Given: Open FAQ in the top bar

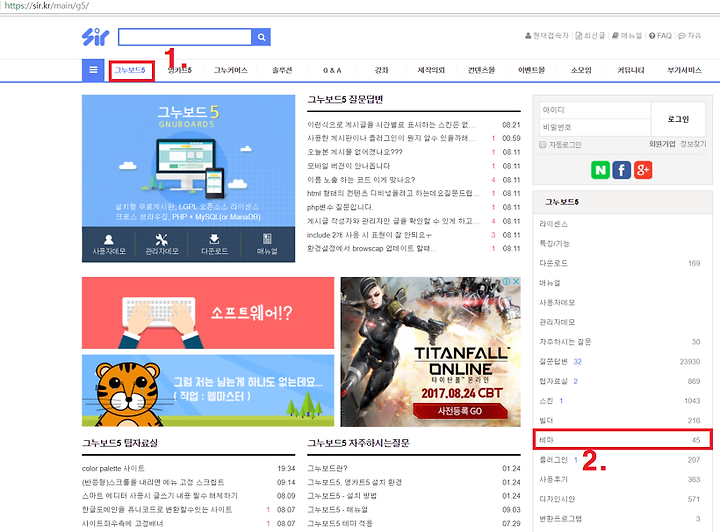Looking at the screenshot, I should coord(660,35).
